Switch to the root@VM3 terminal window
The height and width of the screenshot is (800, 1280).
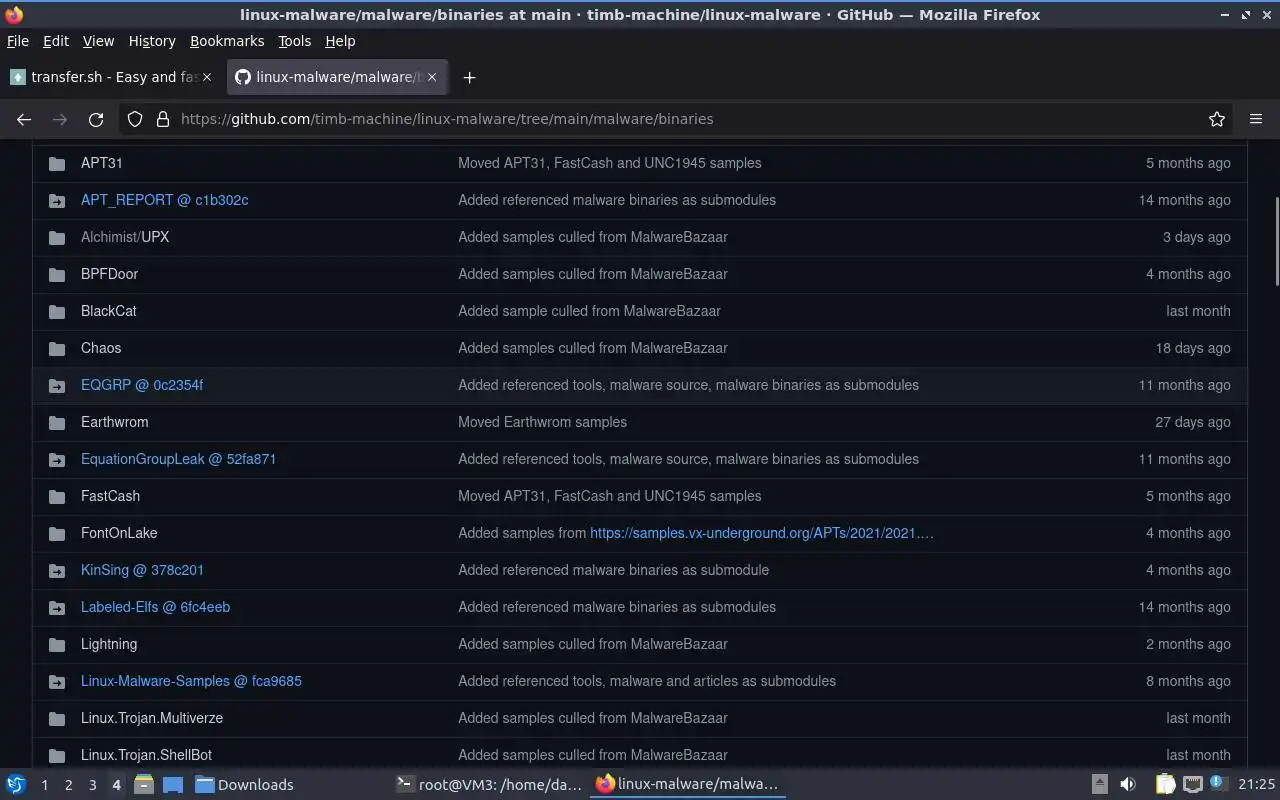coord(489,785)
